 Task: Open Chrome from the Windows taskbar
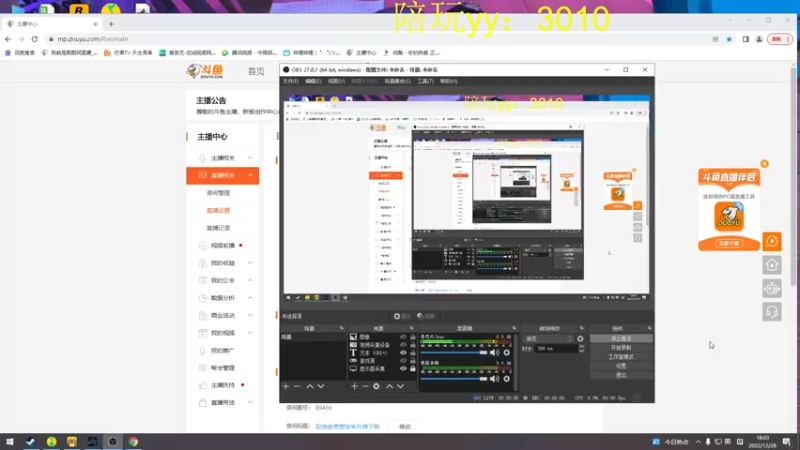pos(133,442)
